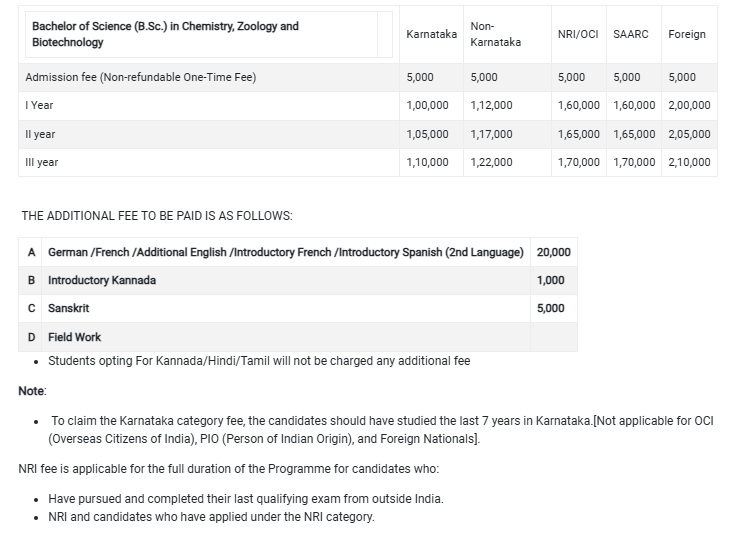
Task: Click the NRI/OCI column header
Action: point(578,34)
